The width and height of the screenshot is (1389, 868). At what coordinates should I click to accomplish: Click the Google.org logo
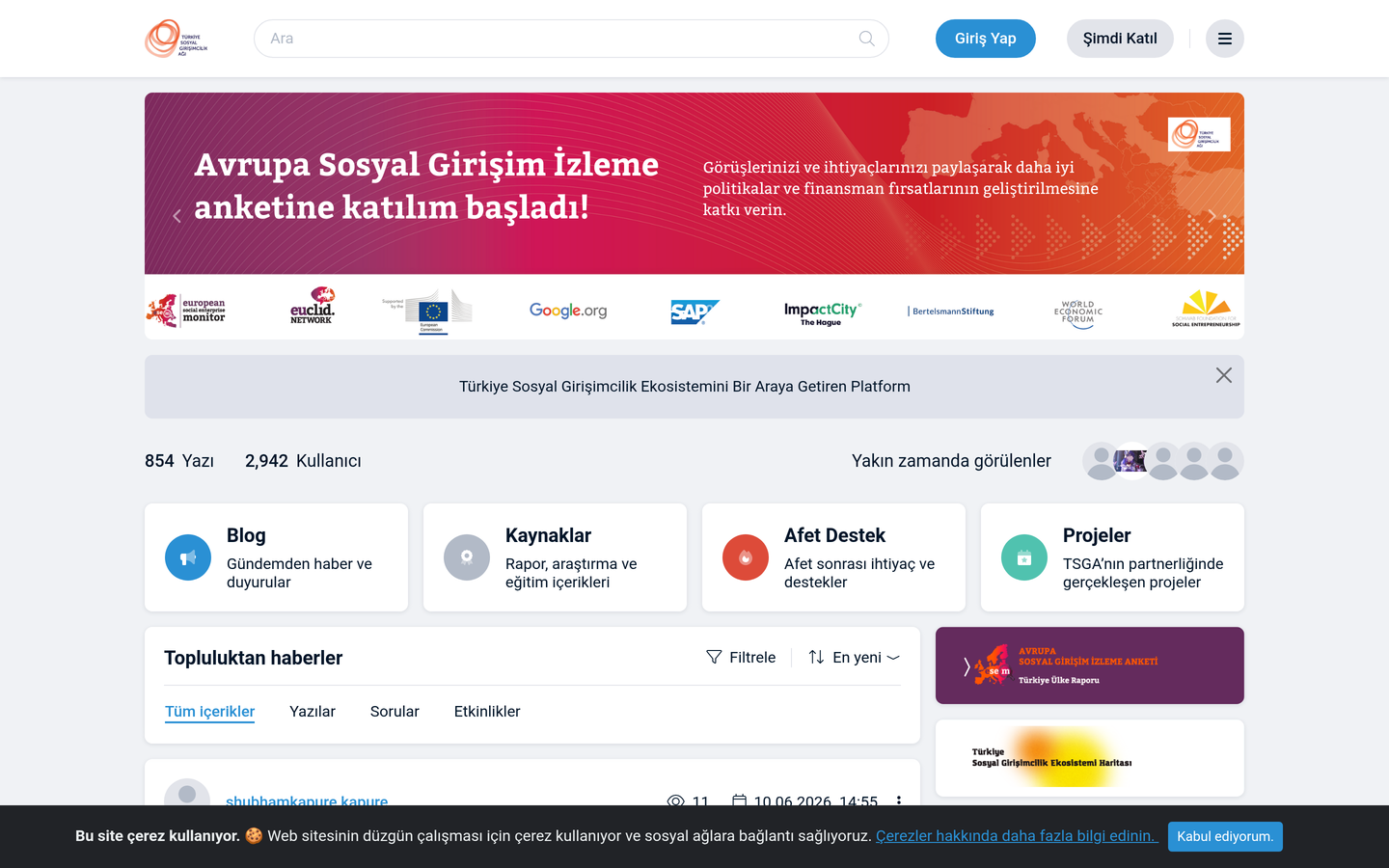(x=568, y=311)
